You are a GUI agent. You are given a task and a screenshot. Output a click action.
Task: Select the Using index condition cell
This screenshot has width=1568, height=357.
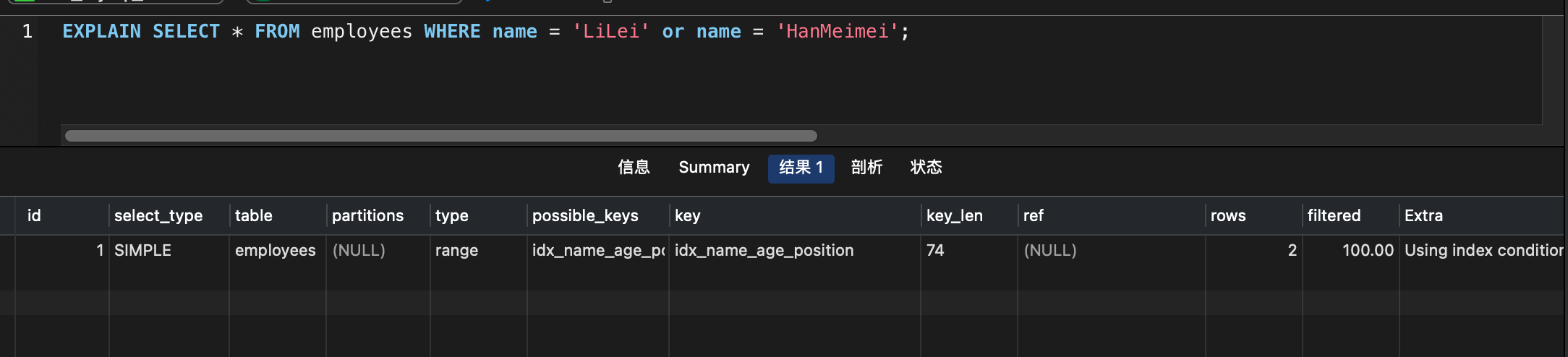(x=1483, y=250)
